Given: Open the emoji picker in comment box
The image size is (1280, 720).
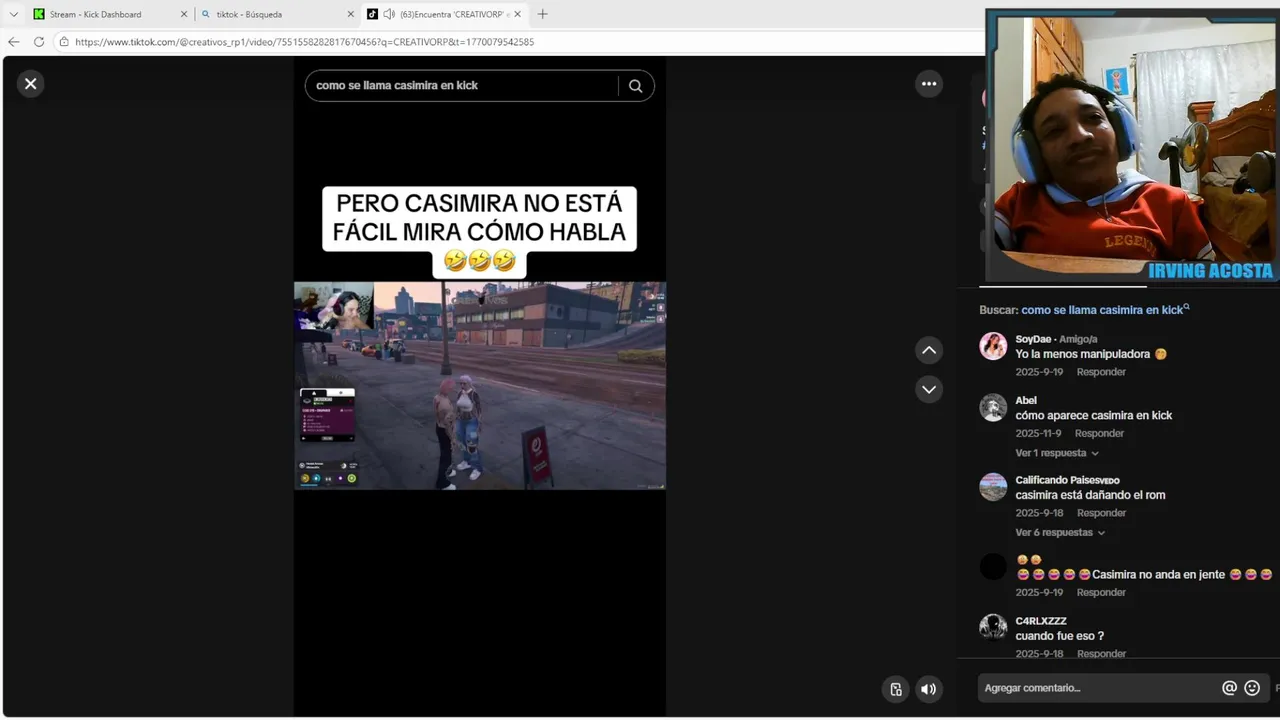Looking at the screenshot, I should [1252, 688].
